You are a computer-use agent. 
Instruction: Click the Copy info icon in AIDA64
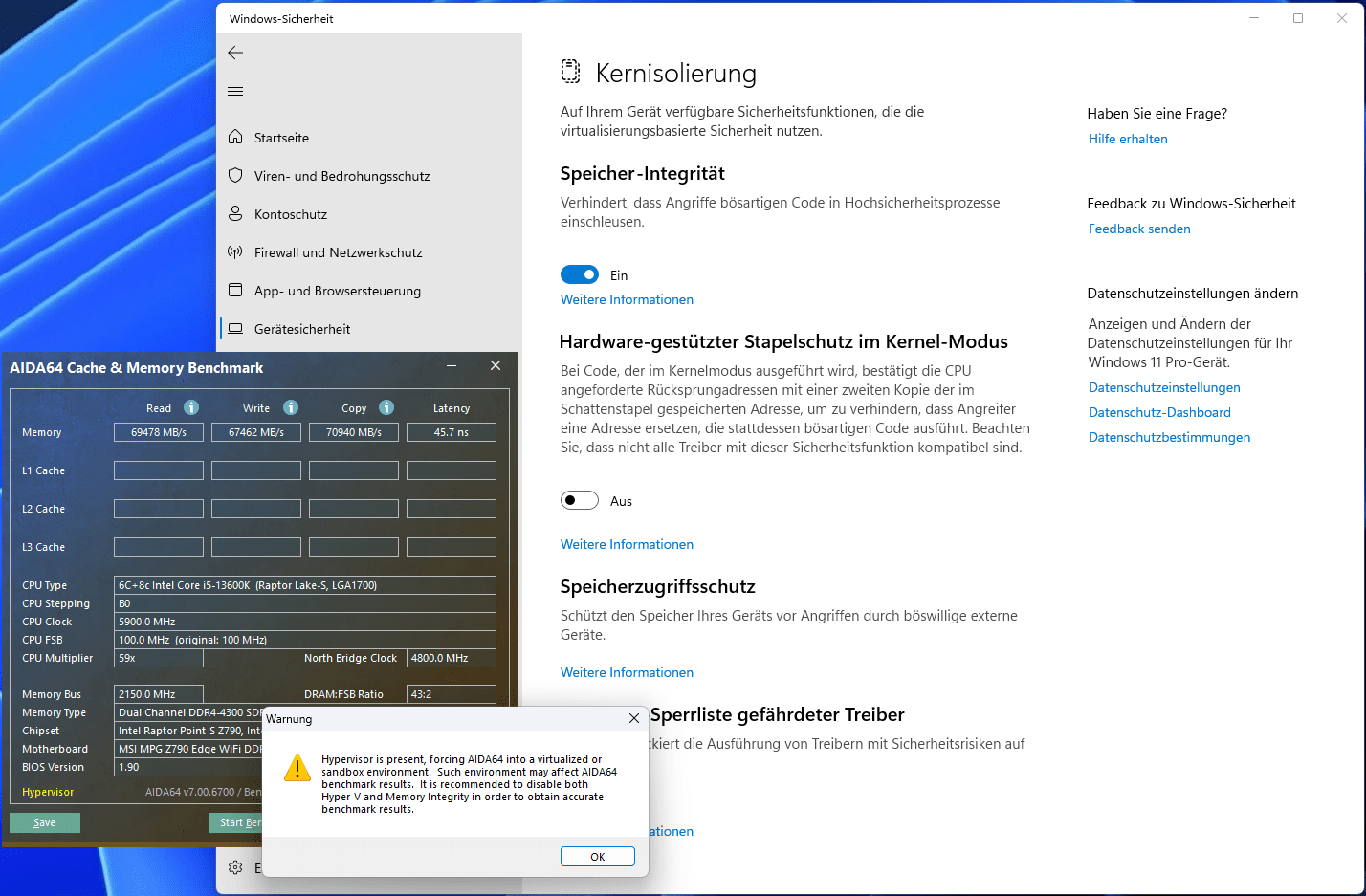click(386, 407)
